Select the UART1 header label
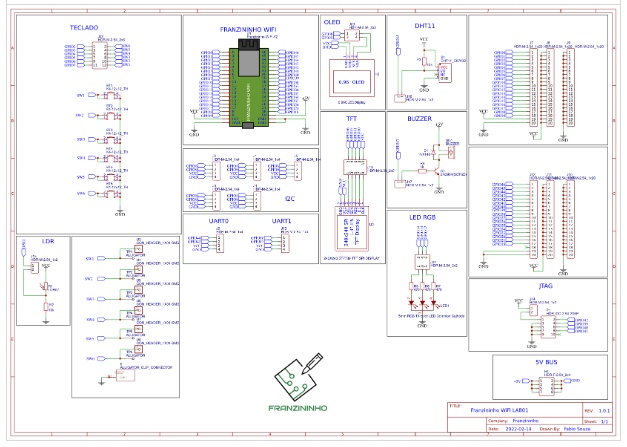The image size is (627, 447). pyautogui.click(x=282, y=219)
